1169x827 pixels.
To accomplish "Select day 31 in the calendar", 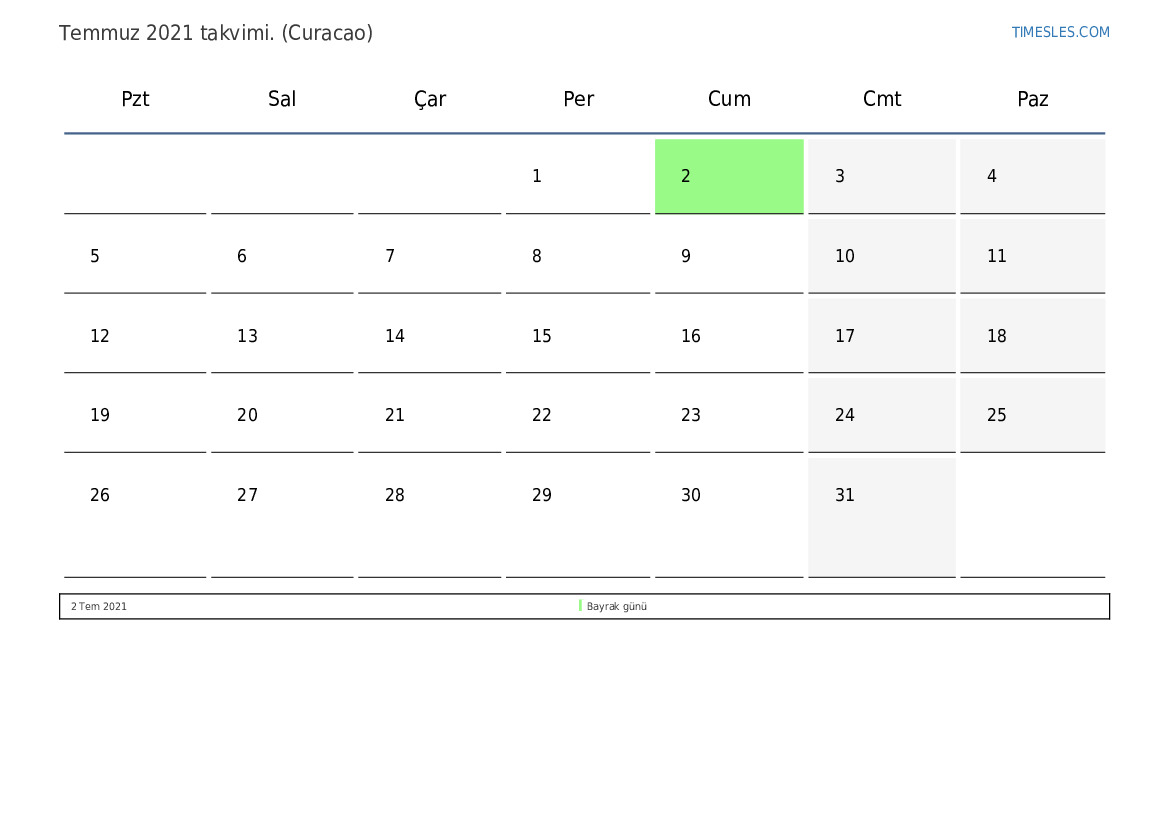I will tap(882, 517).
